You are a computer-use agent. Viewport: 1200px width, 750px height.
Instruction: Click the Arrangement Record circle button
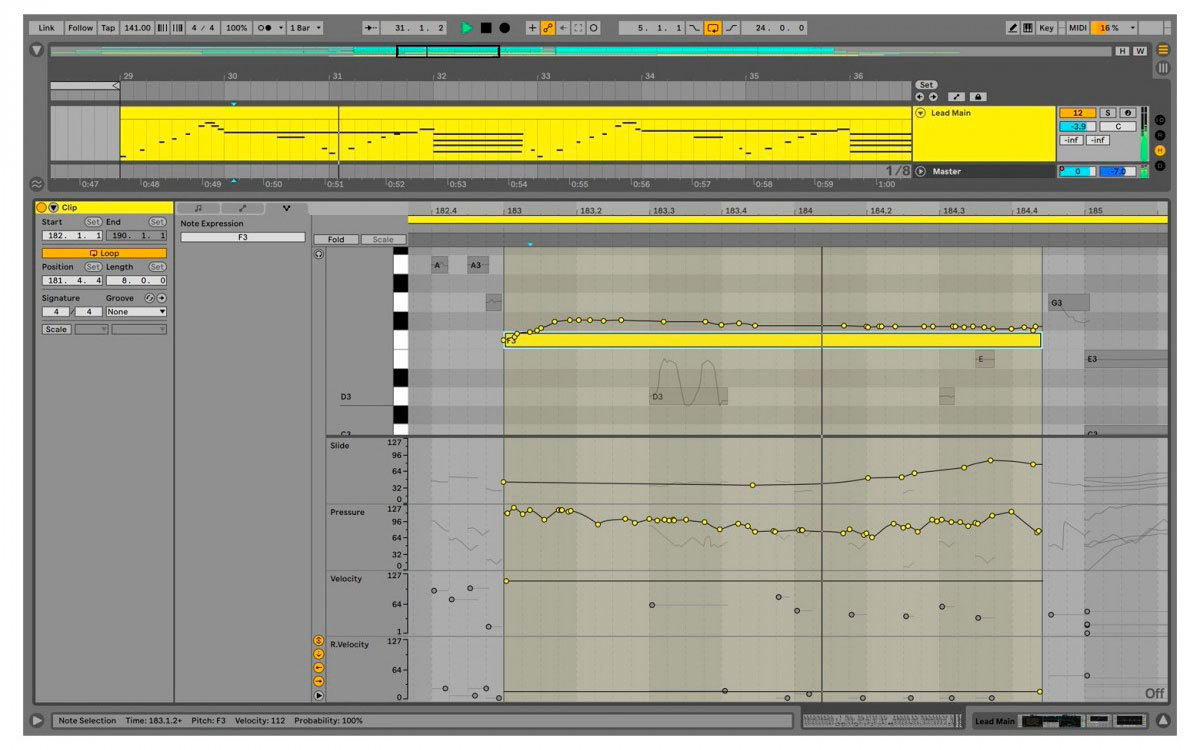point(505,28)
